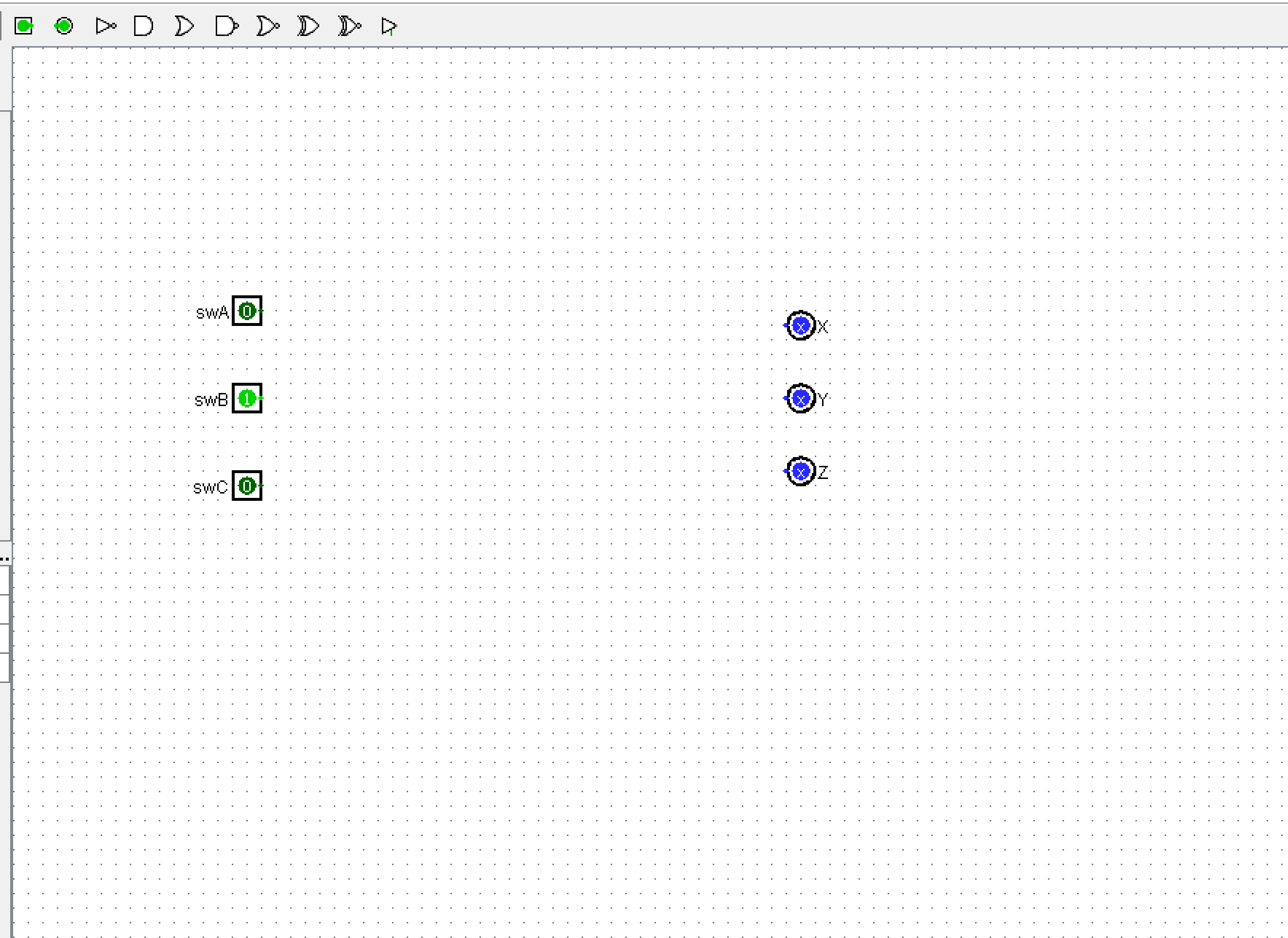
Task: Choose the XNOR gate tool
Action: 349,26
